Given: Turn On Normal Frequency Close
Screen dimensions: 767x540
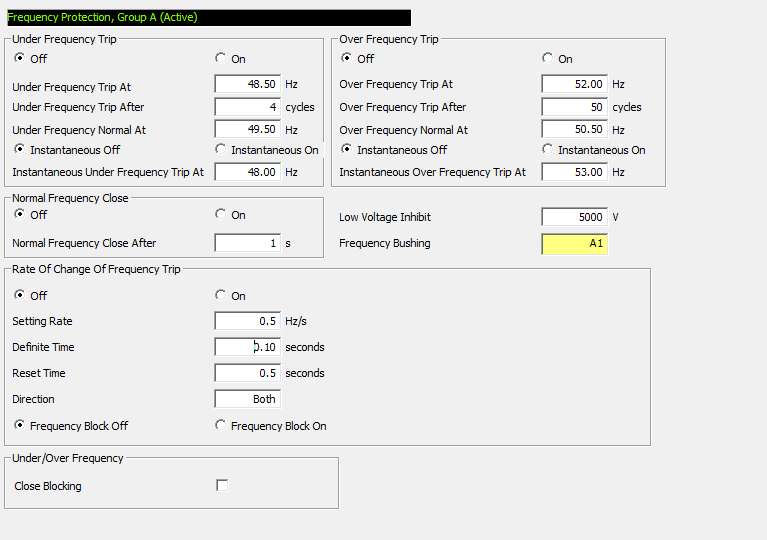Looking at the screenshot, I should [221, 215].
